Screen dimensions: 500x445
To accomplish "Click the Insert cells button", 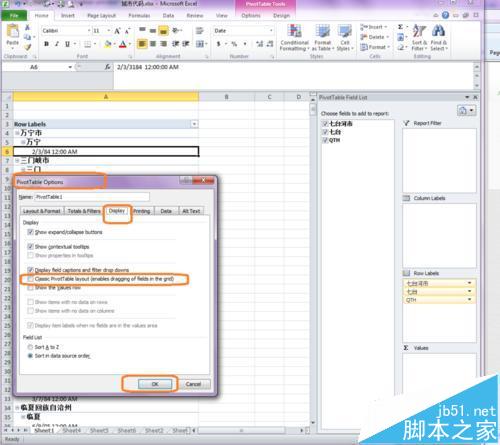I will pos(374,27).
